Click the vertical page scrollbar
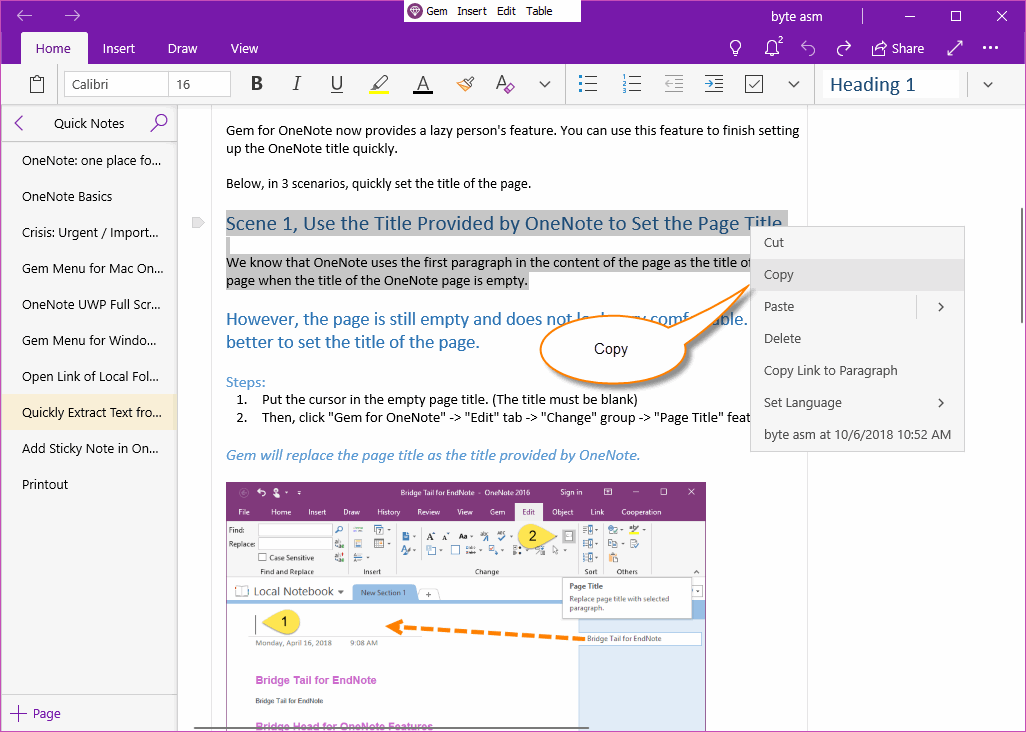 click(1021, 265)
